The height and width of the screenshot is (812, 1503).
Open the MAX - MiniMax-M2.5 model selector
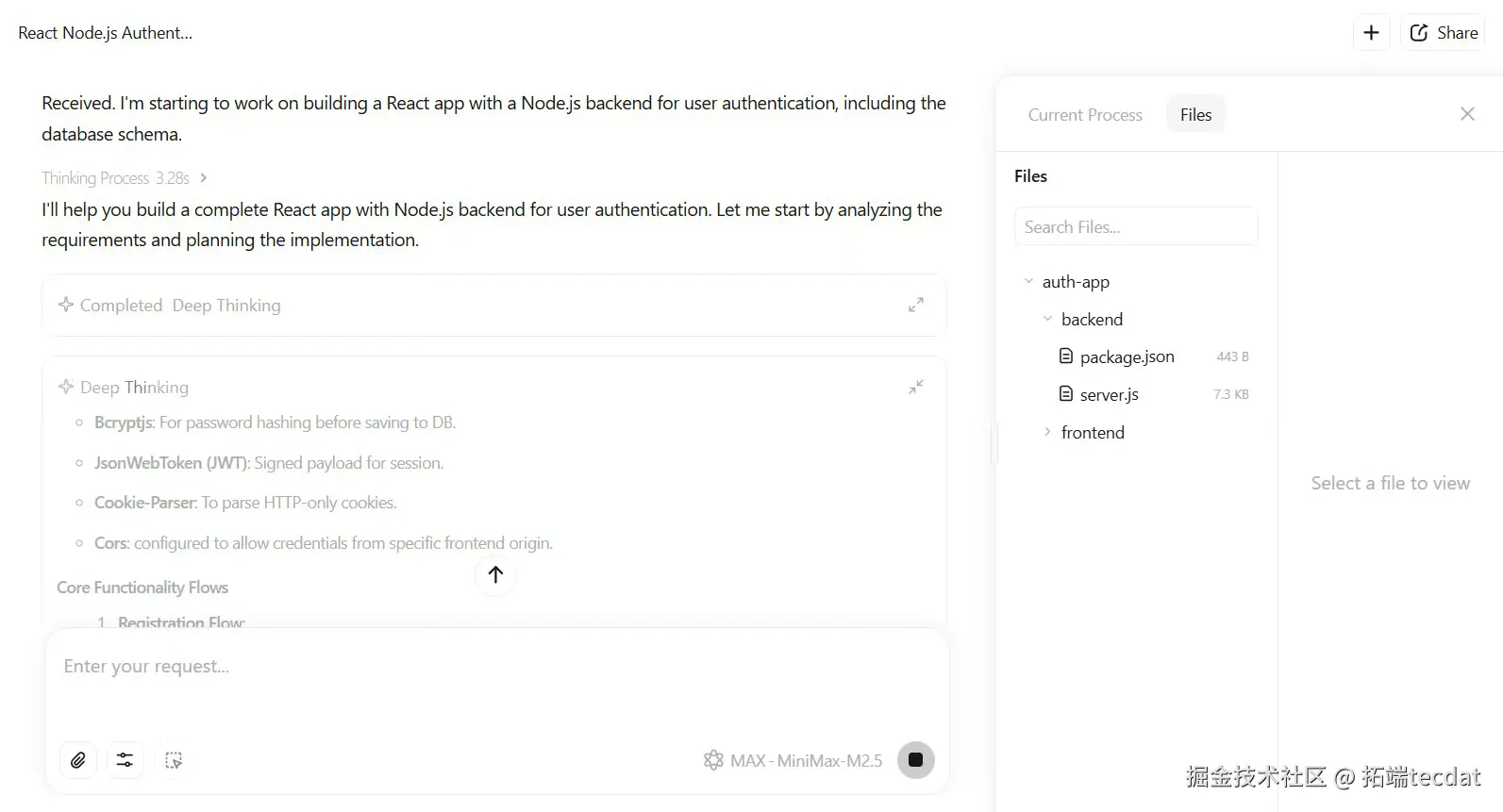(x=793, y=760)
